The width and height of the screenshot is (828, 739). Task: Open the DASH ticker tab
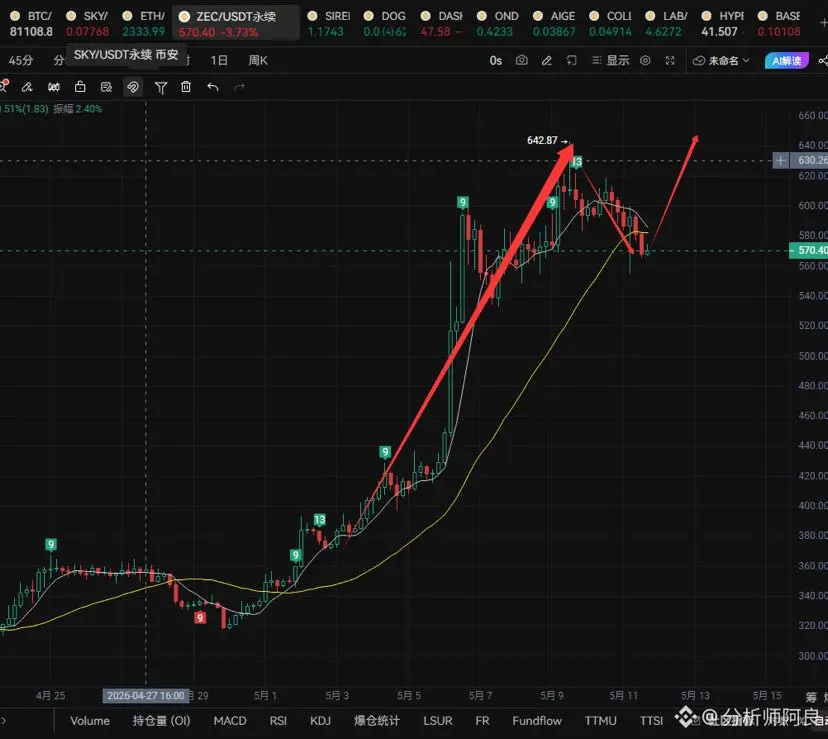click(443, 24)
